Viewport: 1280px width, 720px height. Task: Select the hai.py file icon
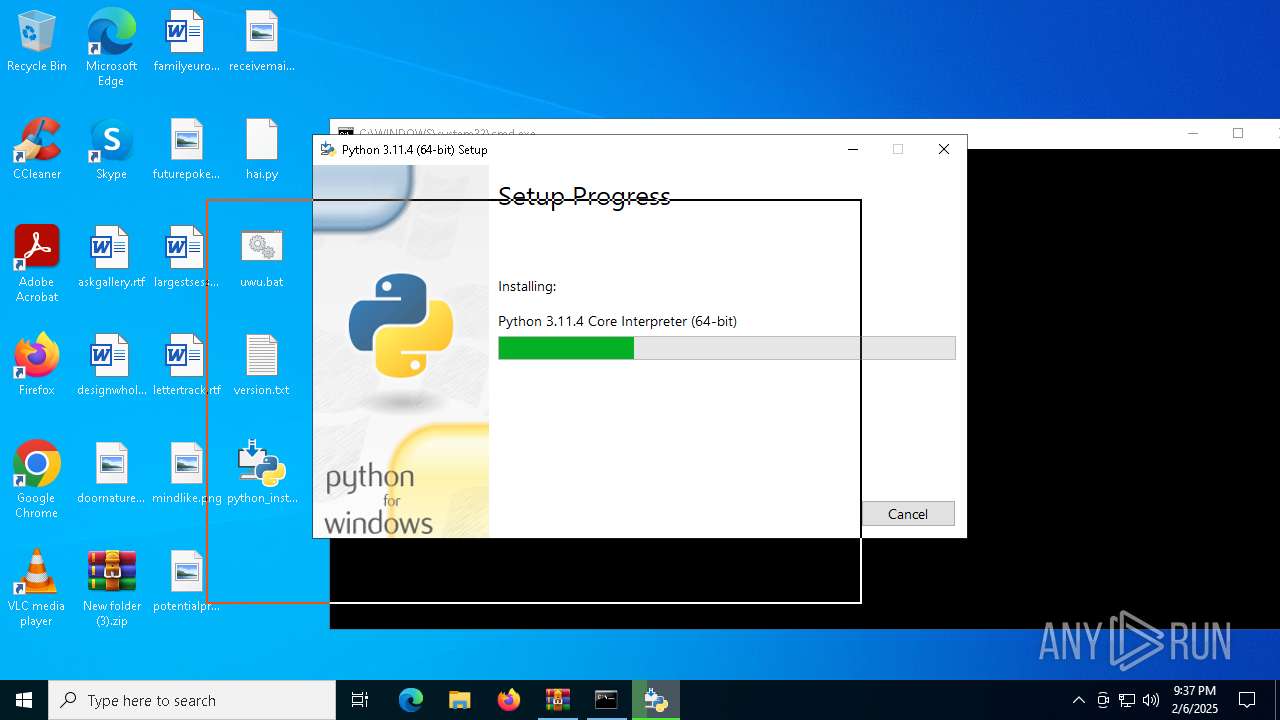pos(262,150)
